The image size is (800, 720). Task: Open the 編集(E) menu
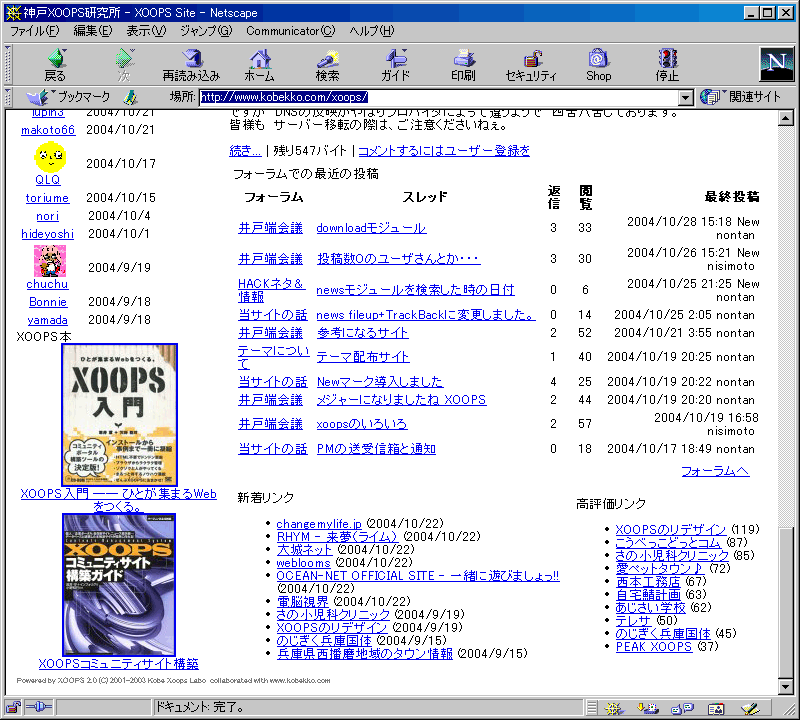(x=92, y=31)
